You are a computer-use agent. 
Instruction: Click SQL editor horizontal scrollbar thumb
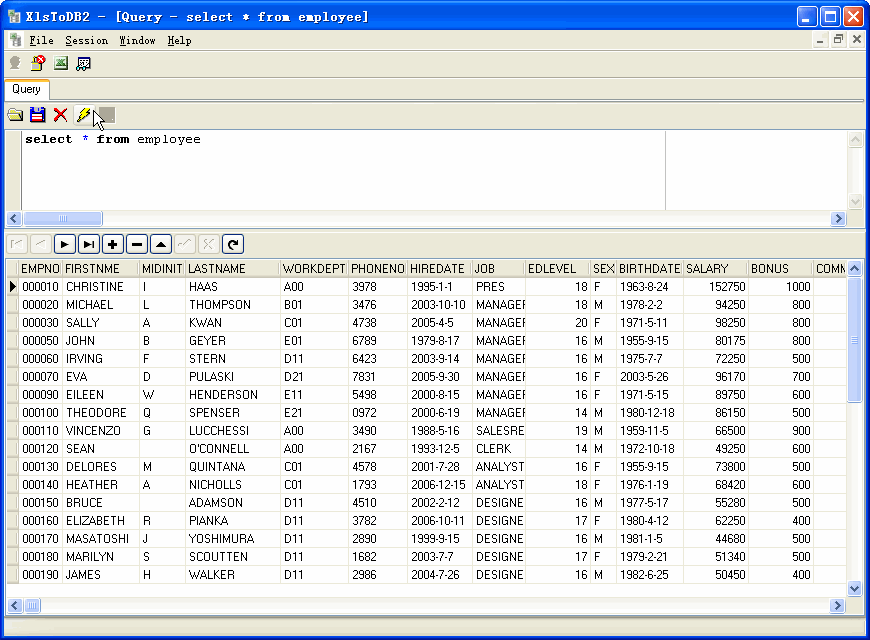click(x=63, y=218)
